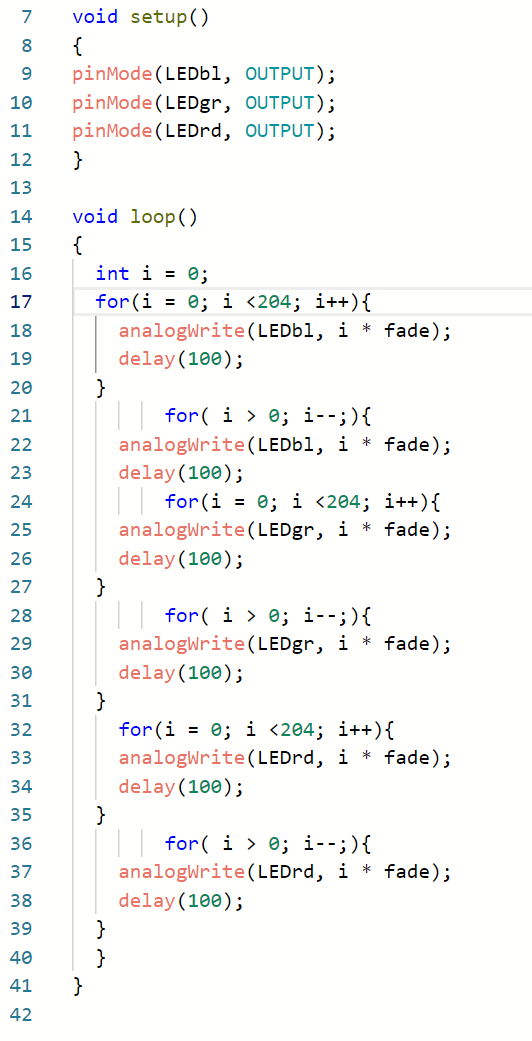The width and height of the screenshot is (532, 1041).
Task: Click line number 36 in gutter
Action: tap(21, 844)
